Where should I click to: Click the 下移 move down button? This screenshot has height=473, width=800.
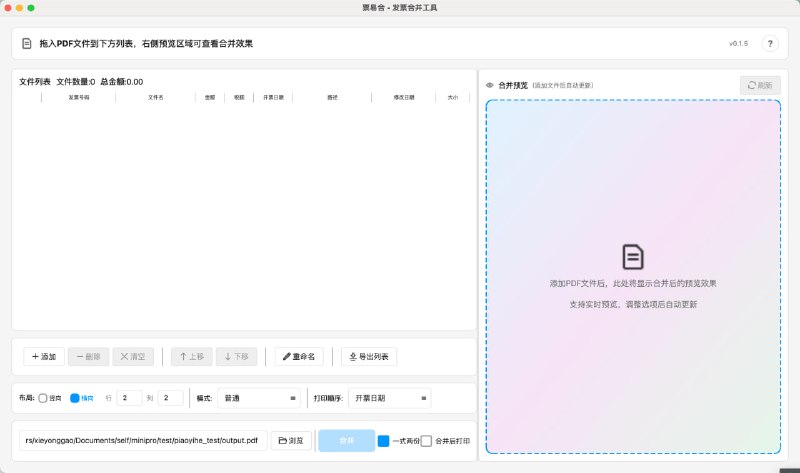coord(236,356)
